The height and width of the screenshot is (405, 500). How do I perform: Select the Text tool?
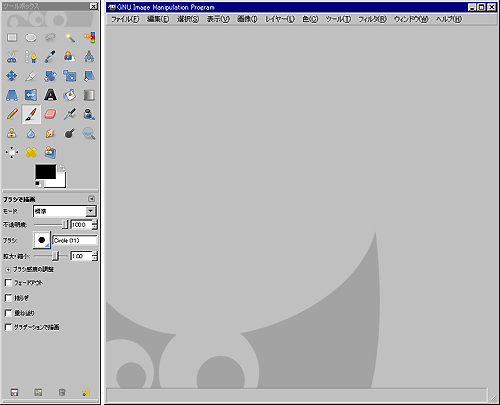pyautogui.click(x=50, y=95)
